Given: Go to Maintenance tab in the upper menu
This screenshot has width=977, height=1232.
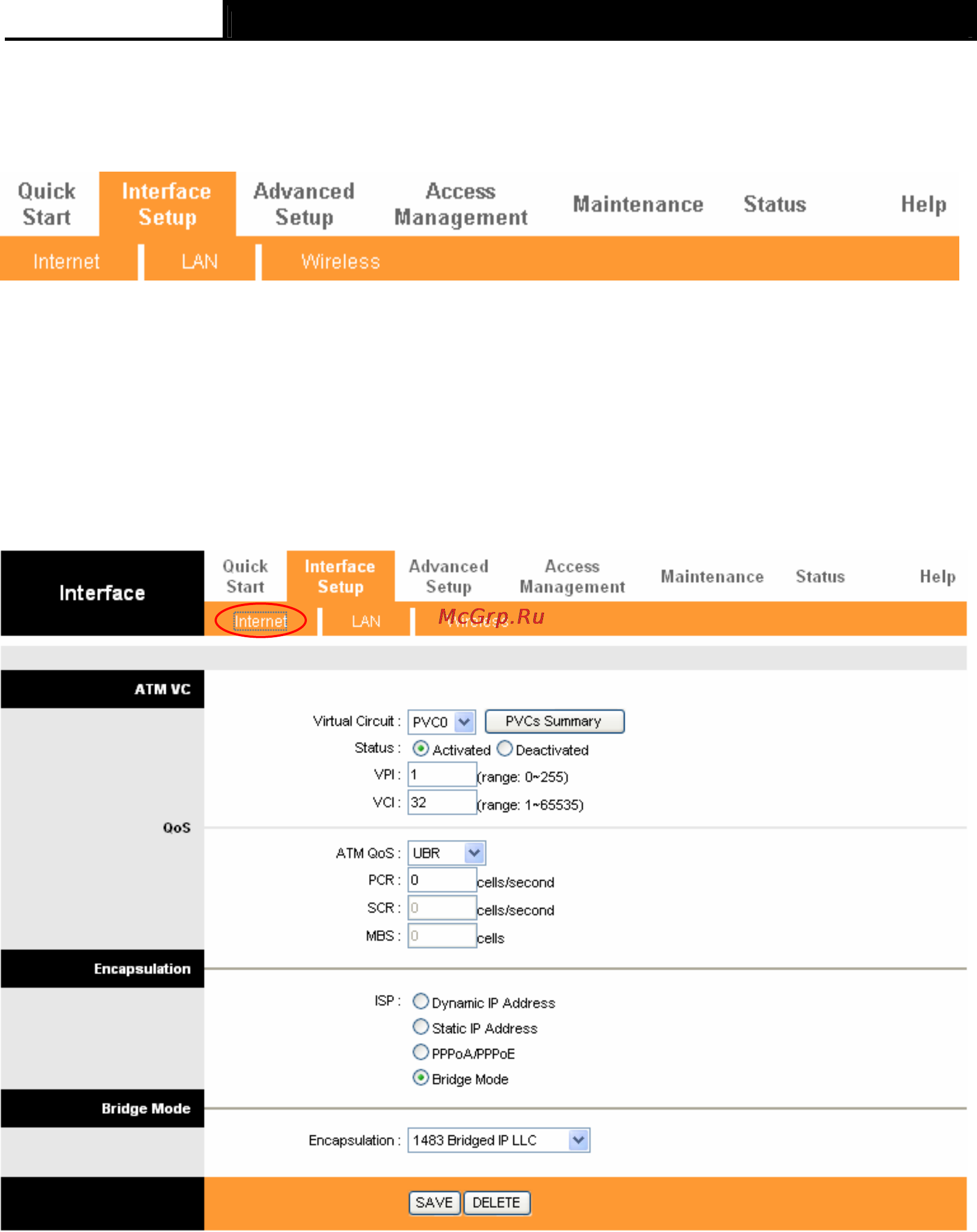Looking at the screenshot, I should pyautogui.click(x=638, y=204).
